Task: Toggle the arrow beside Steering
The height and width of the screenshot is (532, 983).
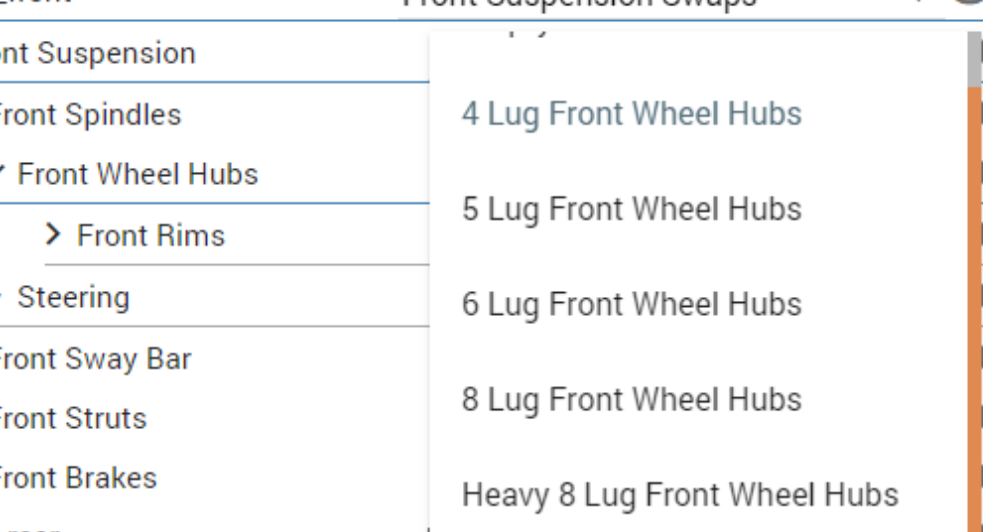Action: coord(3,297)
